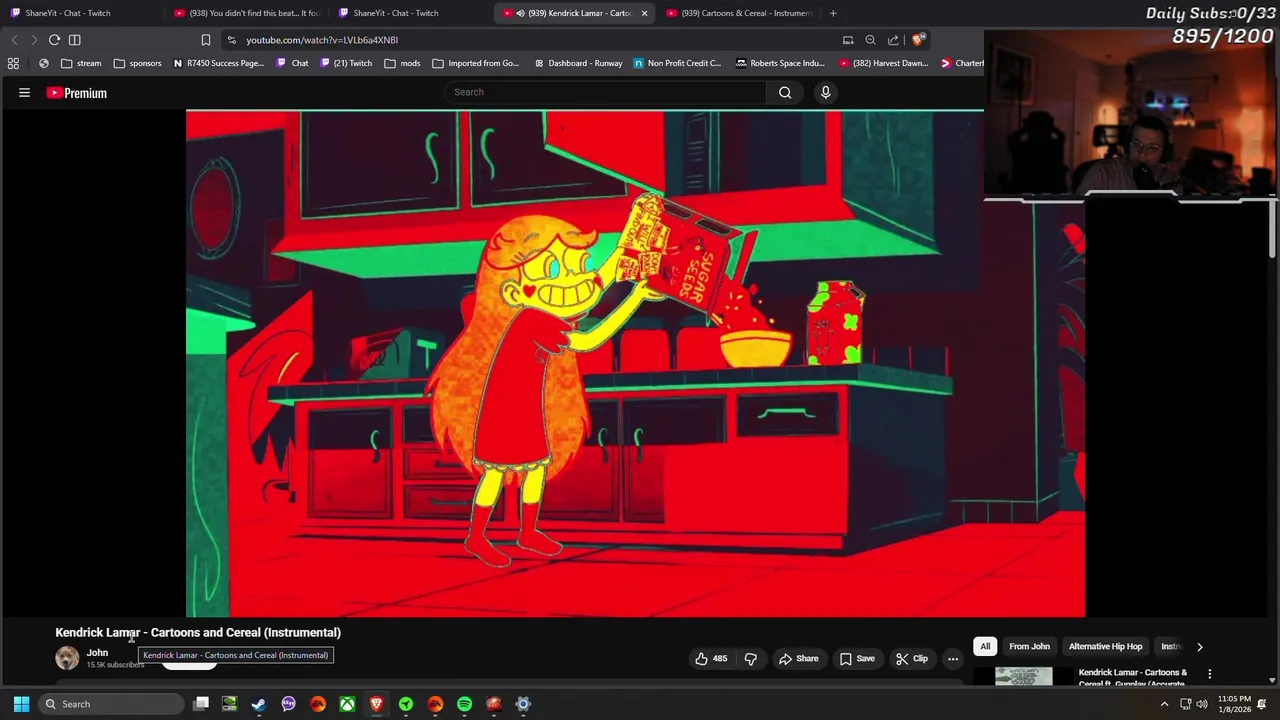Click the cast/picture-in-picture icon in address bar
The image size is (1280, 720).
pyautogui.click(x=848, y=40)
